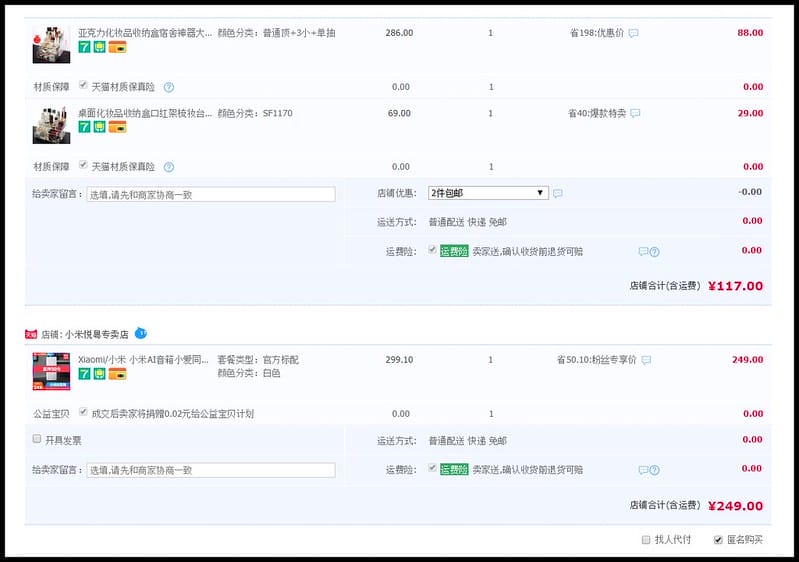Click the original price 69.00
The width and height of the screenshot is (799, 562).
tap(399, 113)
